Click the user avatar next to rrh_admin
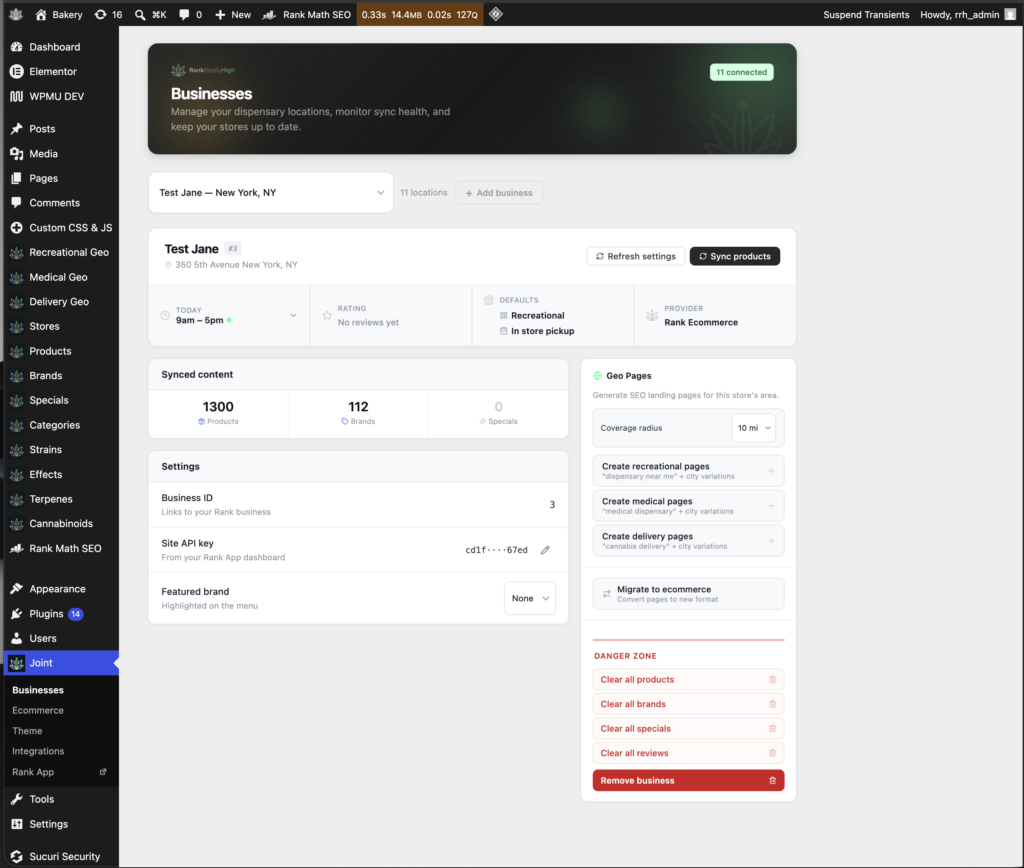The image size is (1024, 868). click(1010, 14)
